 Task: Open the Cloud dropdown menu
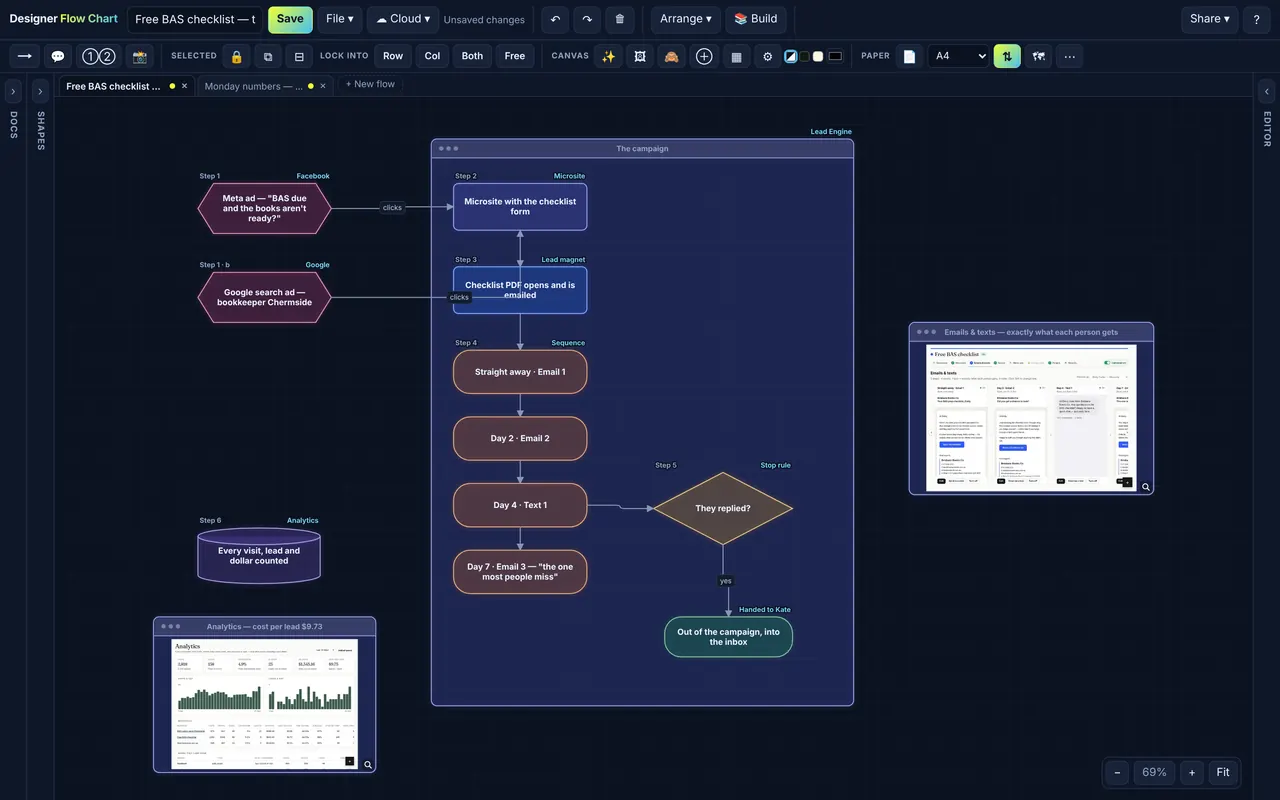(x=403, y=19)
